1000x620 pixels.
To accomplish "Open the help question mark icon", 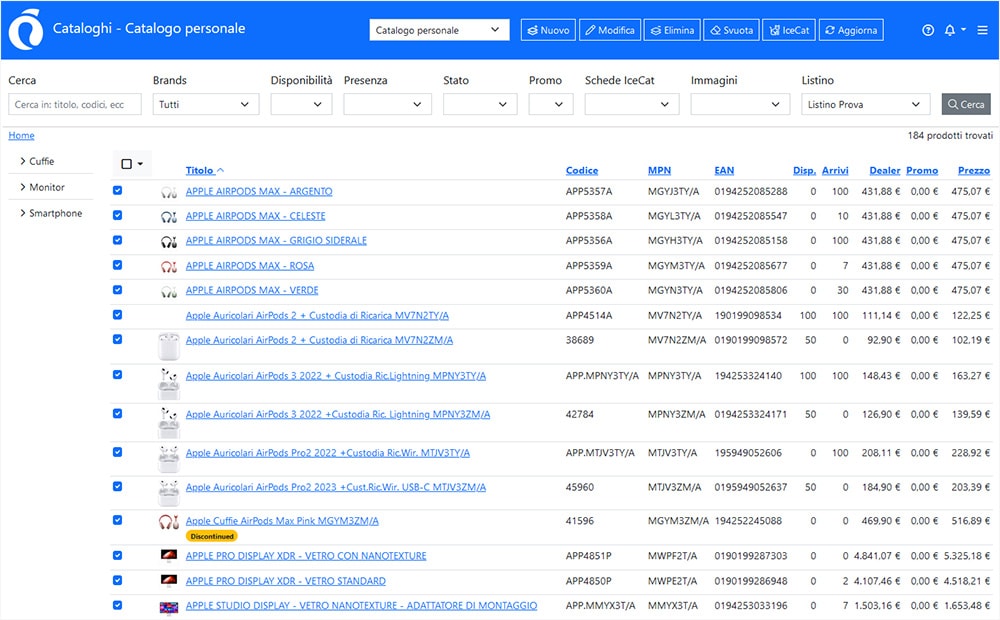I will pyautogui.click(x=928, y=29).
